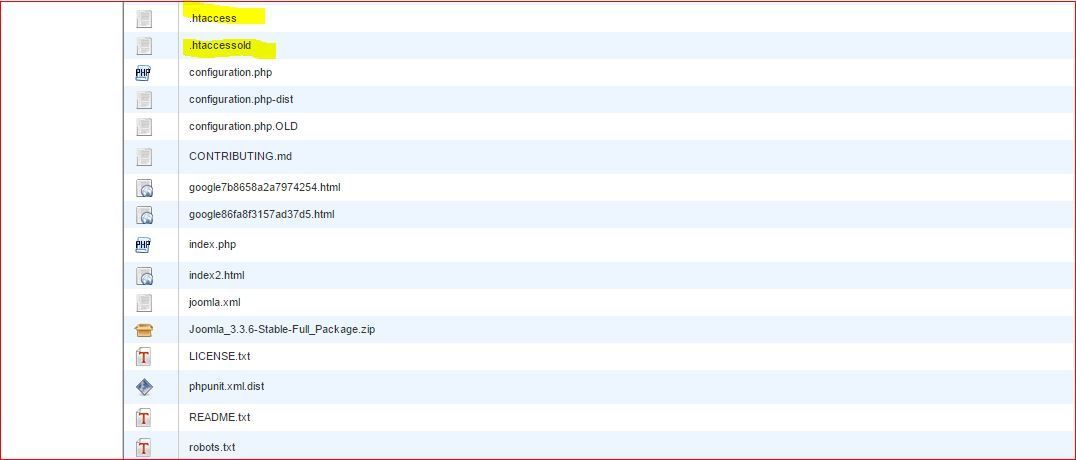Select the .htaccess file name

point(213,18)
